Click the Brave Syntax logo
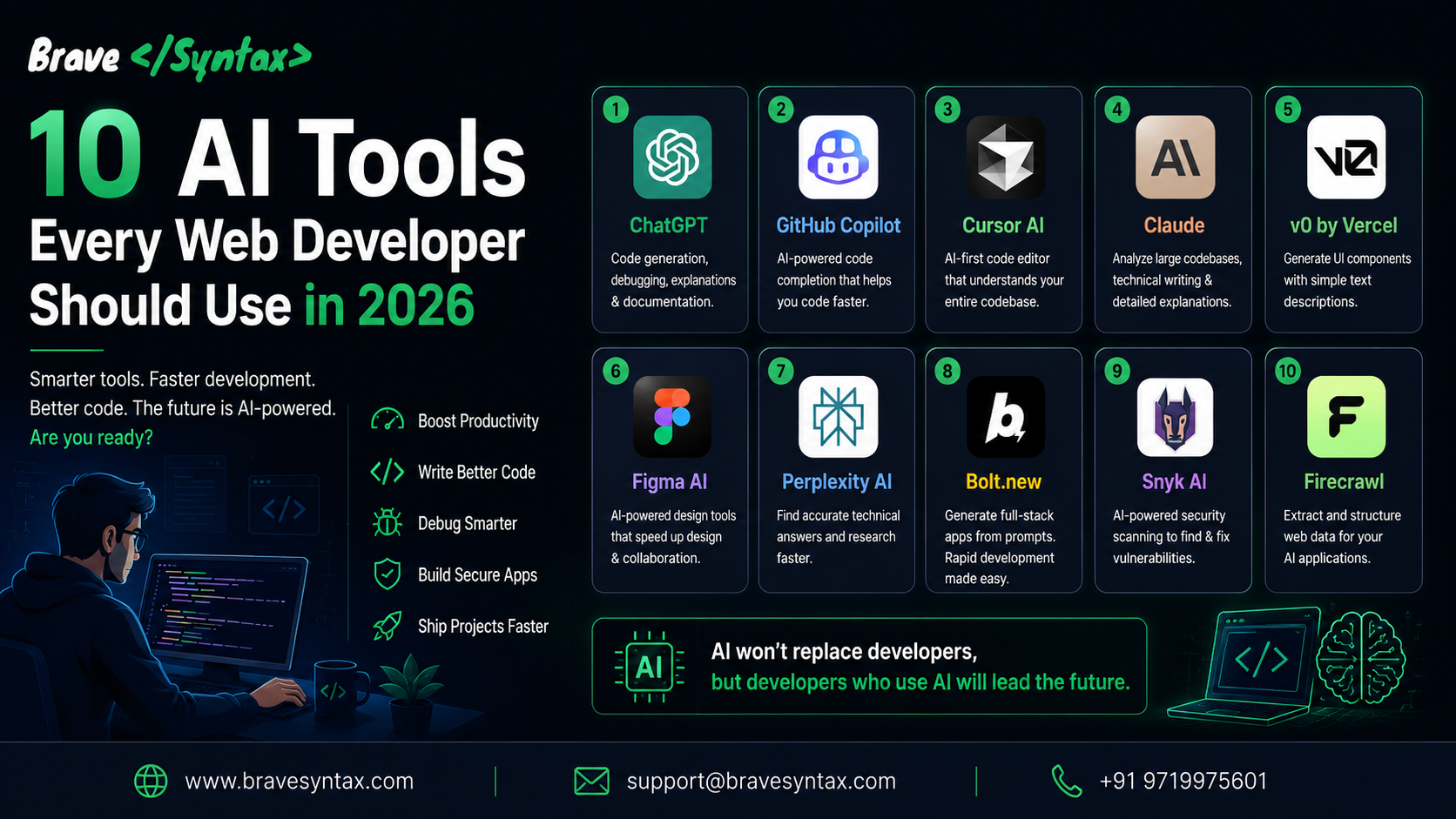This screenshot has width=1456, height=819. (x=170, y=57)
